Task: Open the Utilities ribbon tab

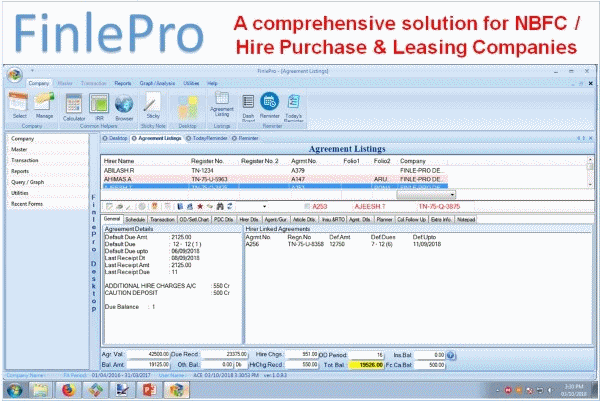Action: (191, 83)
